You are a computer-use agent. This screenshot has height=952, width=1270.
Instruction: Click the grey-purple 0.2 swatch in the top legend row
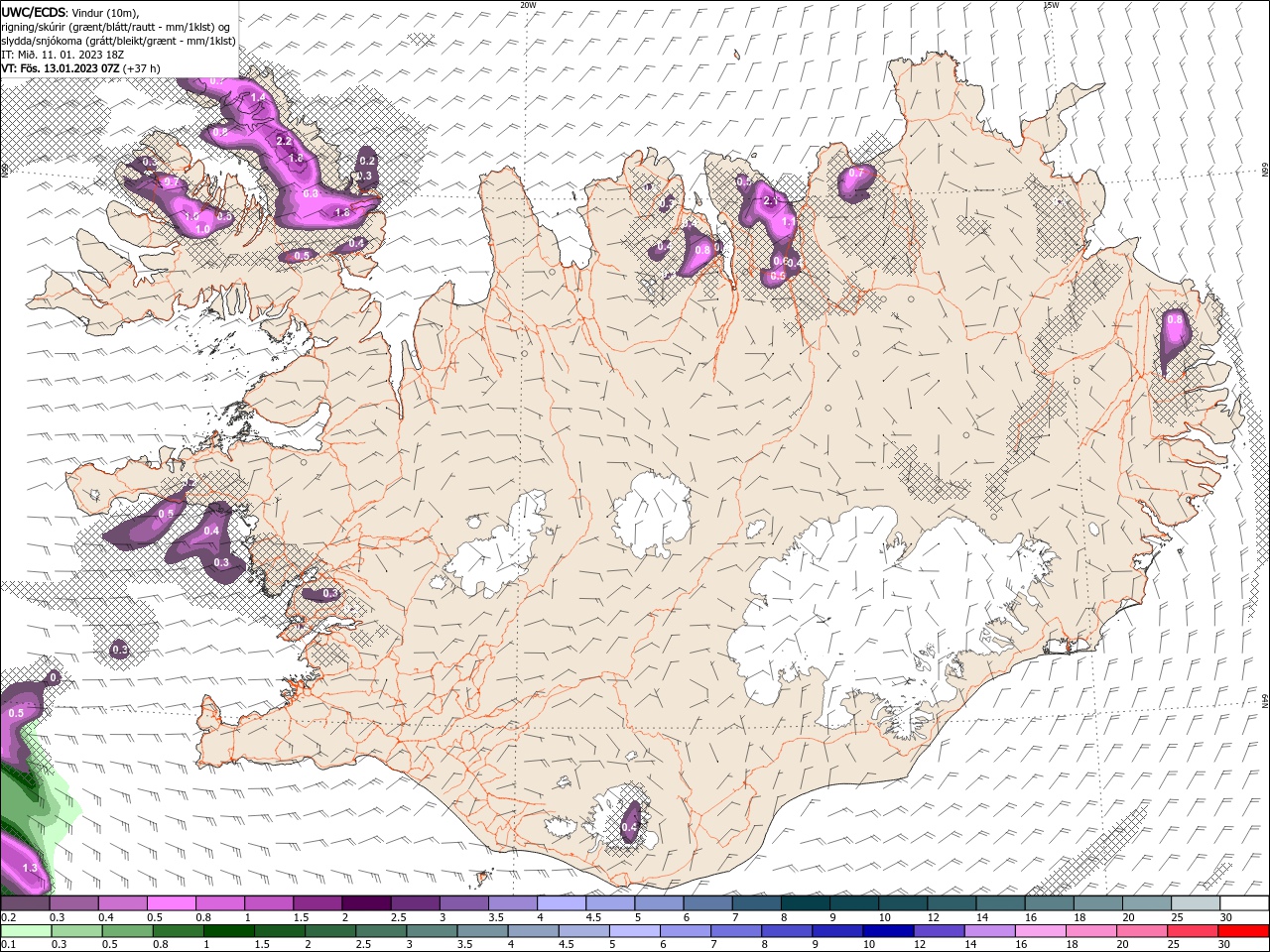click(x=25, y=903)
